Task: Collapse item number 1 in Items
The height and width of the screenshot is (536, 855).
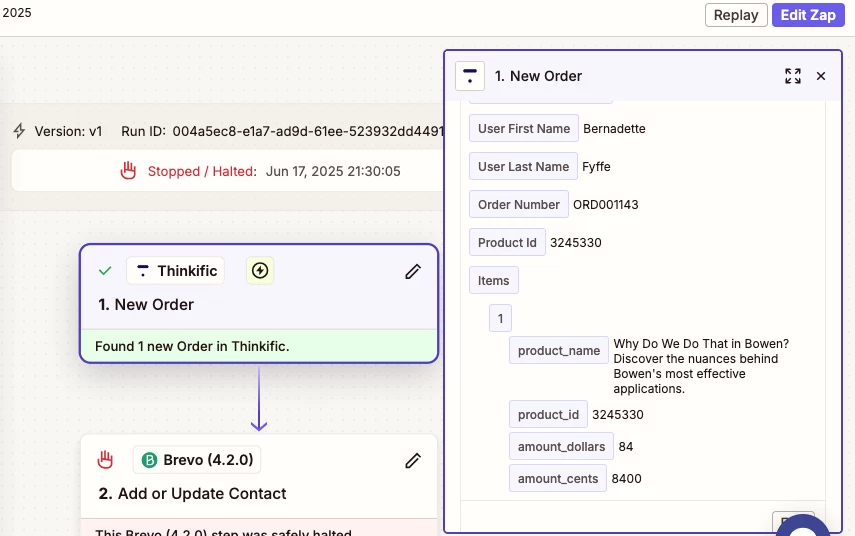Action: (500, 318)
